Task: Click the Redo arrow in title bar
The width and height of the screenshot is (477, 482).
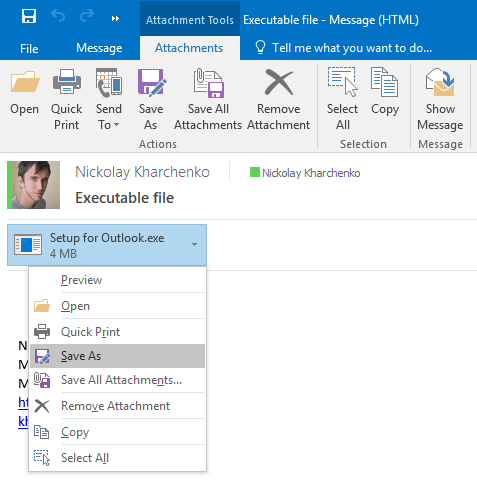Action: (x=87, y=16)
